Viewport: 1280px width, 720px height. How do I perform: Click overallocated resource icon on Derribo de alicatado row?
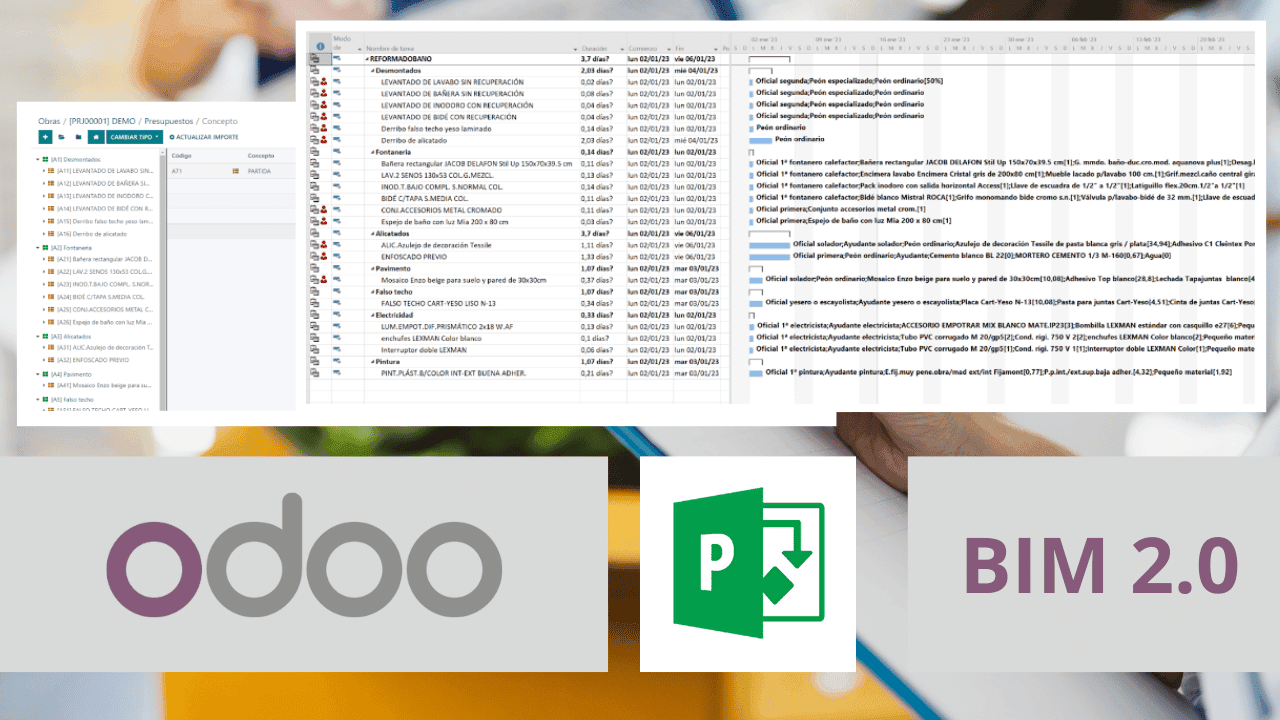324,140
